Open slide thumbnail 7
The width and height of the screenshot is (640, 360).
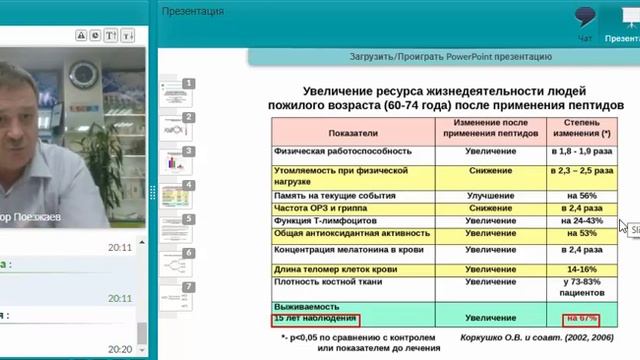177,296
